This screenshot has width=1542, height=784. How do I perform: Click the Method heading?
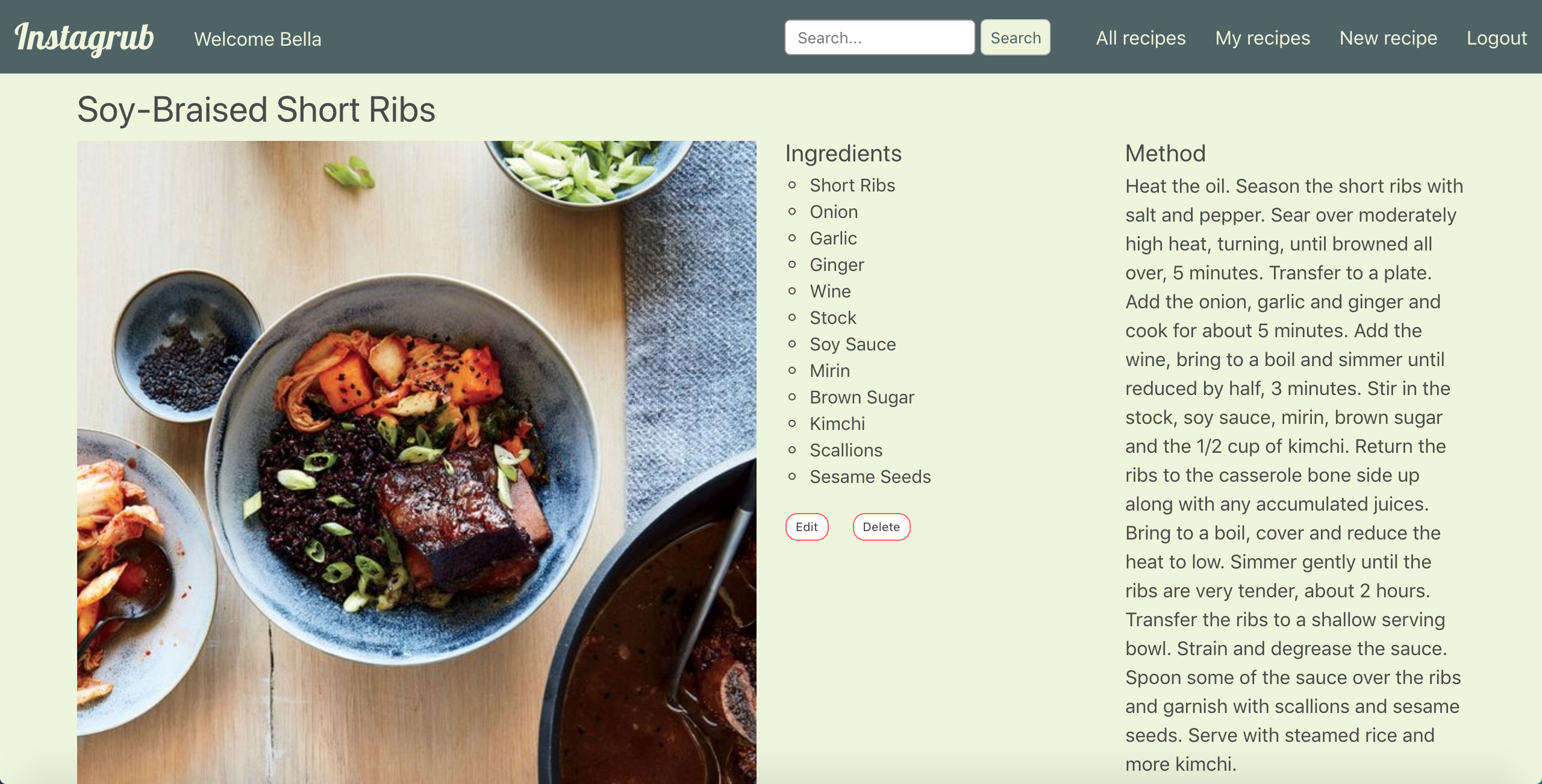point(1166,154)
